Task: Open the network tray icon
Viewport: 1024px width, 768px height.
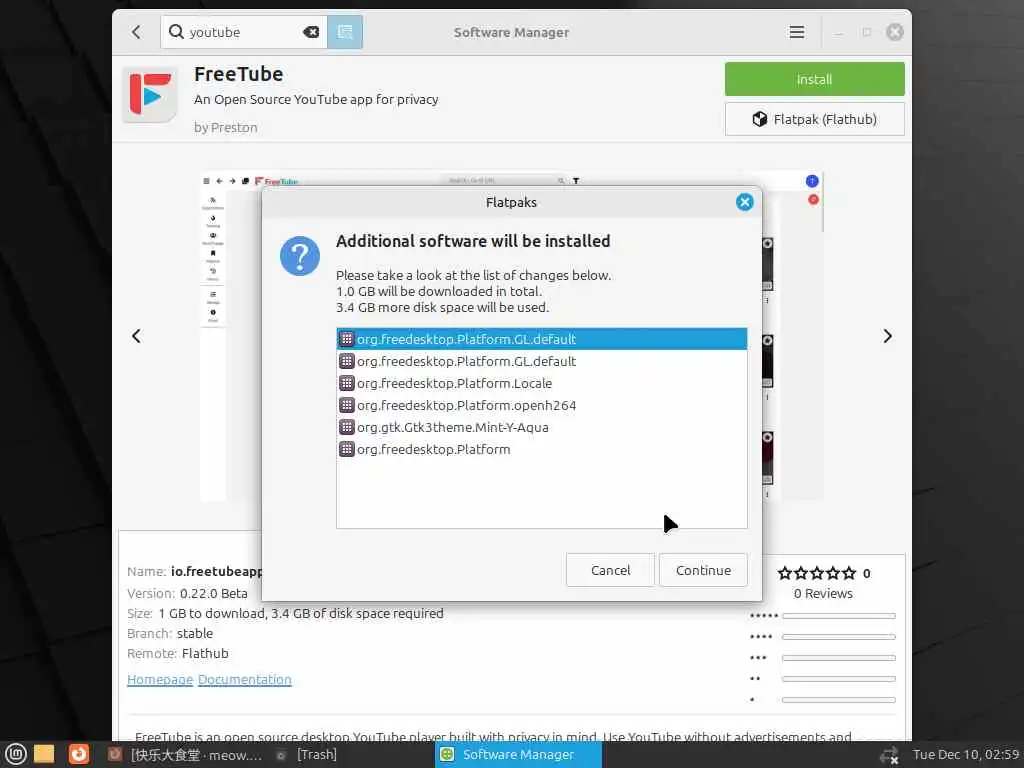Action: (889, 756)
